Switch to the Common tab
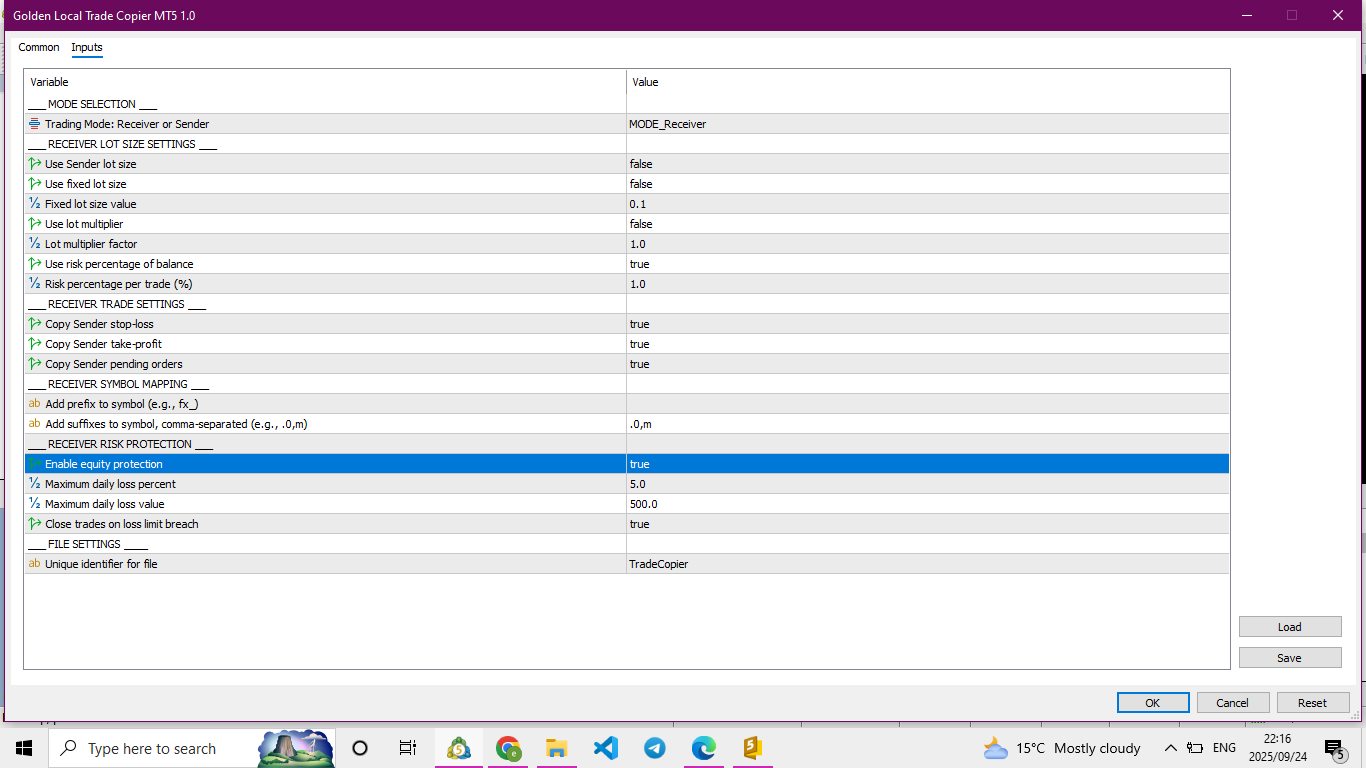This screenshot has width=1366, height=768. tap(39, 47)
